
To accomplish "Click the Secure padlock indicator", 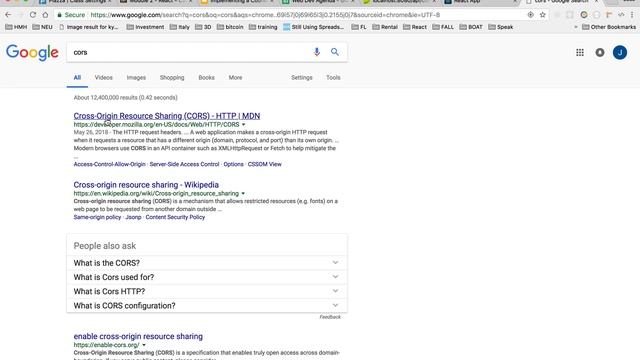I will tap(71, 15).
